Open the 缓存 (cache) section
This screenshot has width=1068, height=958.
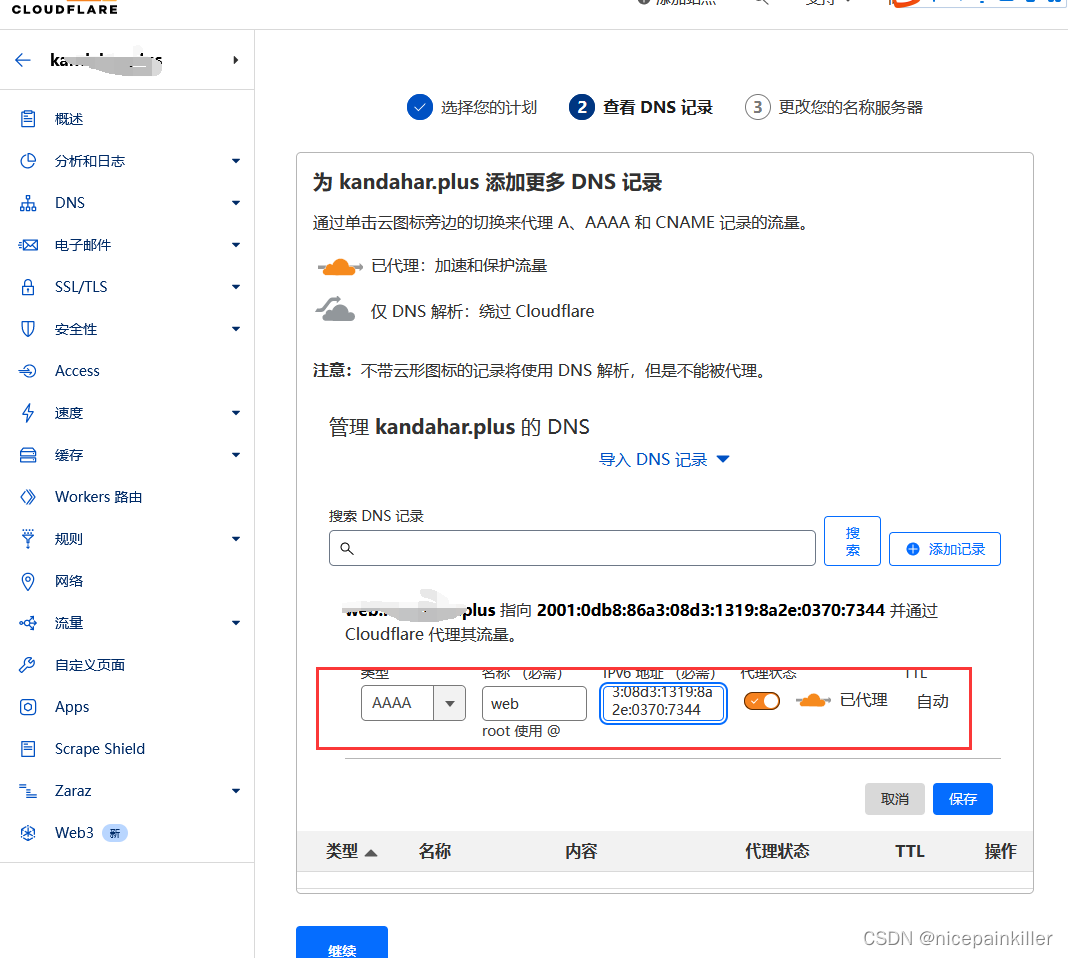click(74, 454)
